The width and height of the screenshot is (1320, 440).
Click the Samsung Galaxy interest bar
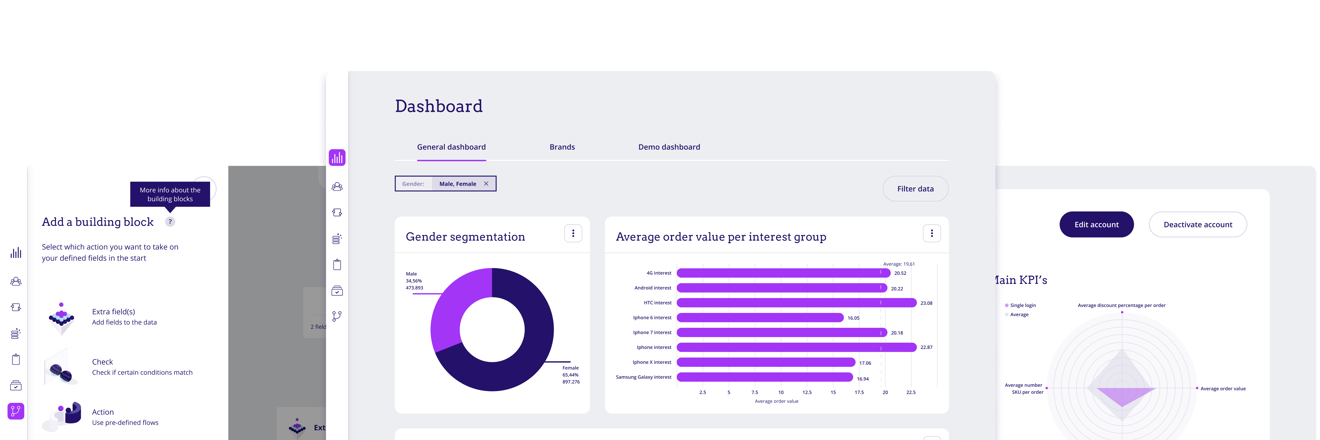point(765,377)
